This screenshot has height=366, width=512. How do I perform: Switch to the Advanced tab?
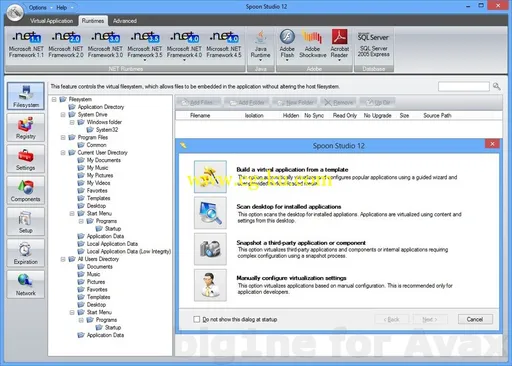(x=125, y=21)
